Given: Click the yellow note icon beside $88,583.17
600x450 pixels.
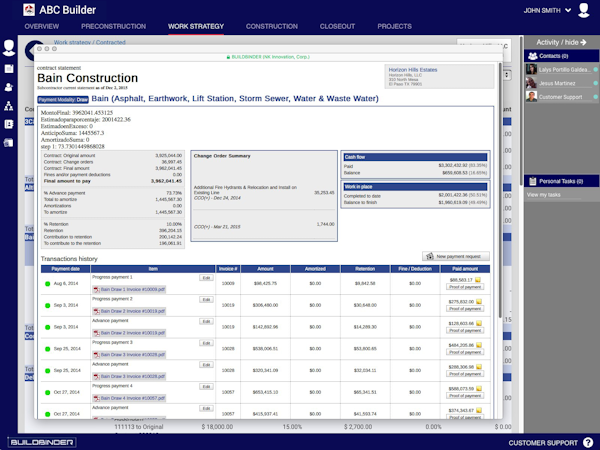Looking at the screenshot, I should tap(478, 280).
